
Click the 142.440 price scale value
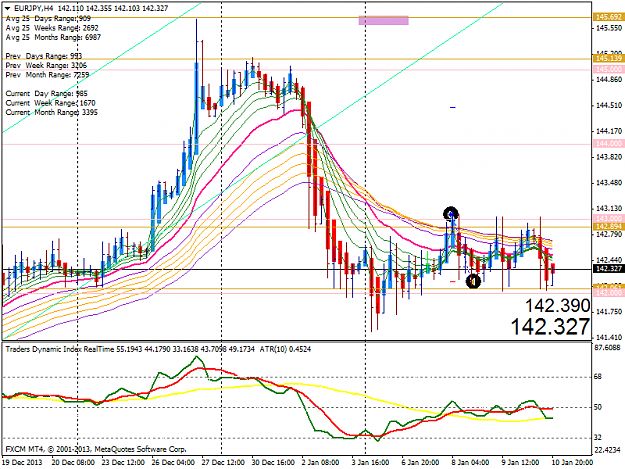click(609, 260)
